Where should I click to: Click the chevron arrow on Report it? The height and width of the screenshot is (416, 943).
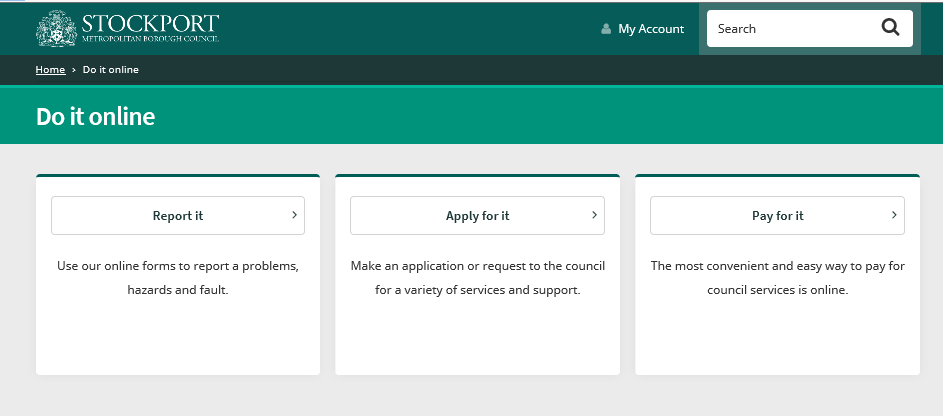click(294, 215)
